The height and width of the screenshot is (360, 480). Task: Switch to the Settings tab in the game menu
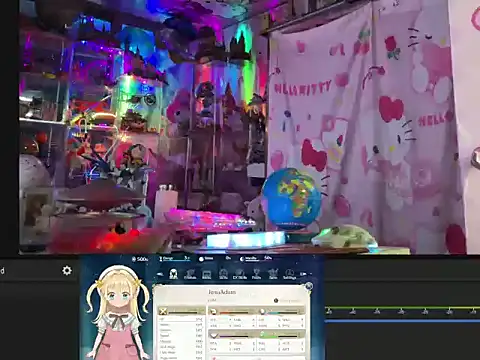[289, 274]
